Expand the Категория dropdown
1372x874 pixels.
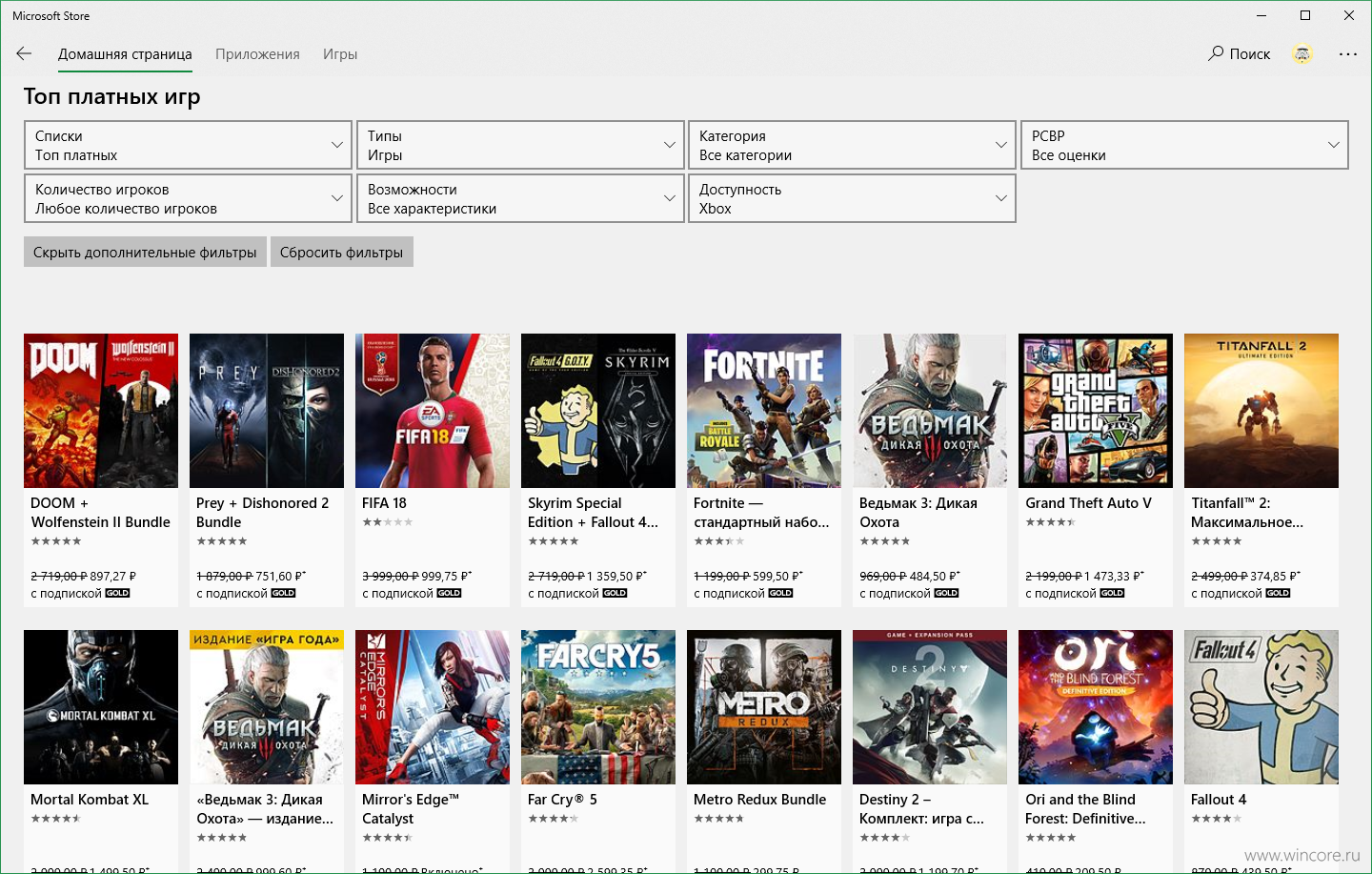[x=852, y=145]
